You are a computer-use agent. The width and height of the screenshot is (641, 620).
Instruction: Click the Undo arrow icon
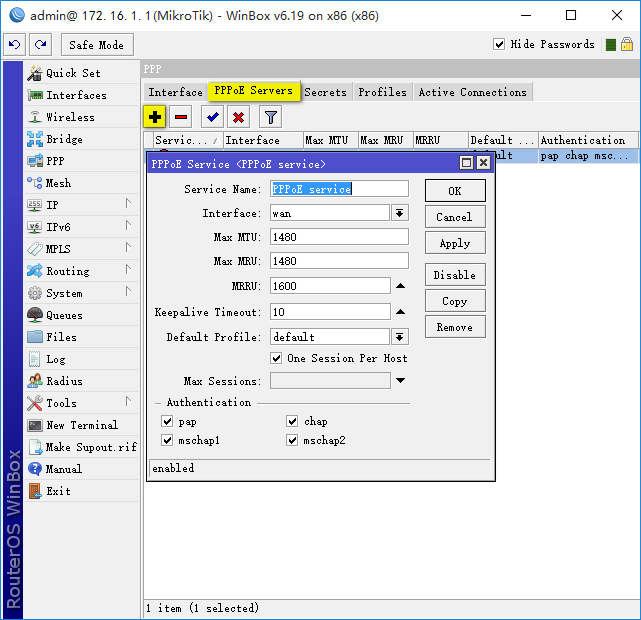click(x=15, y=45)
